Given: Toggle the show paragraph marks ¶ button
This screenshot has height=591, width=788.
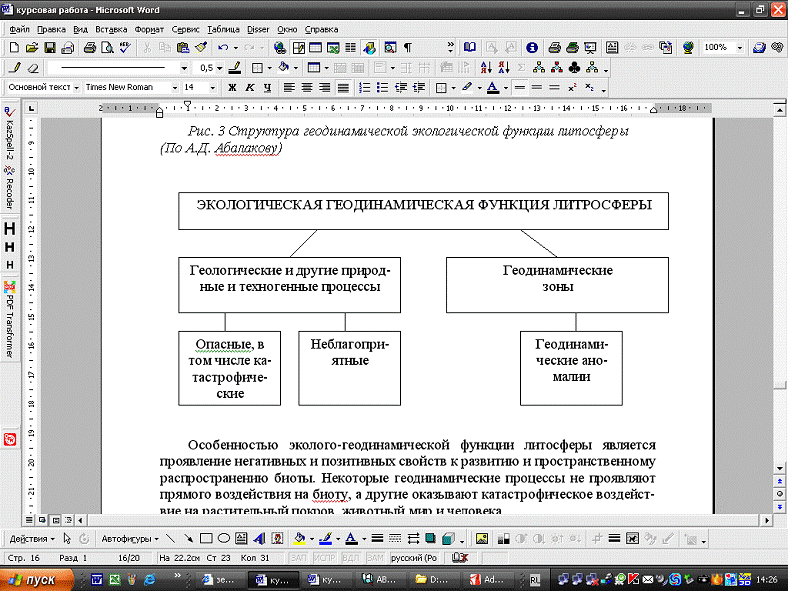Looking at the screenshot, I should click(x=408, y=47).
